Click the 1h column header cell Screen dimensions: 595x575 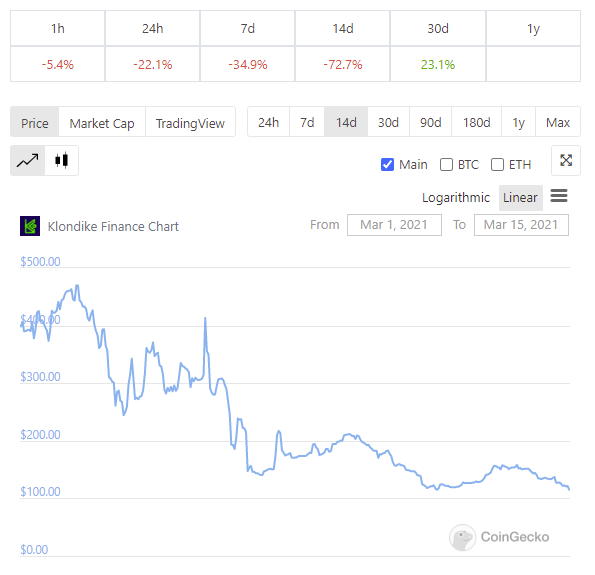click(x=58, y=28)
